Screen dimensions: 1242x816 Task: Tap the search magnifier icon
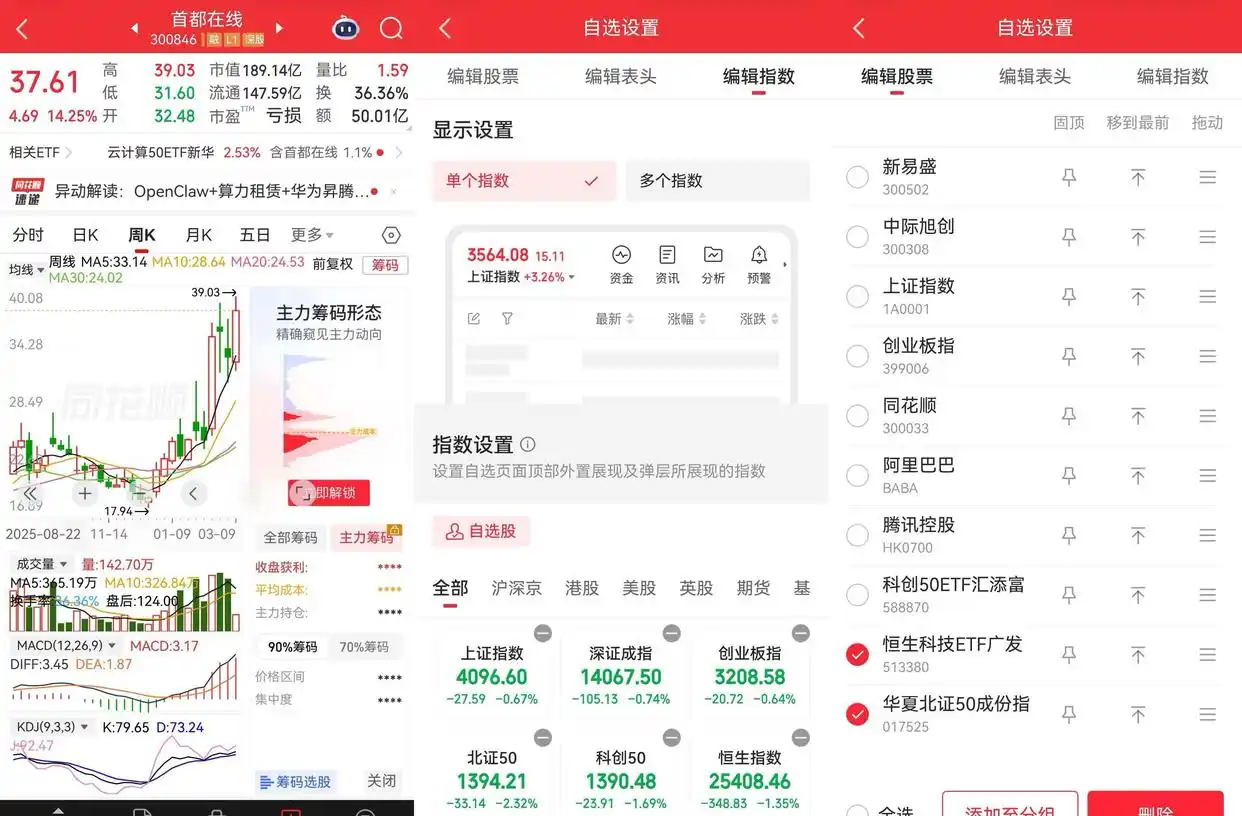coord(391,28)
